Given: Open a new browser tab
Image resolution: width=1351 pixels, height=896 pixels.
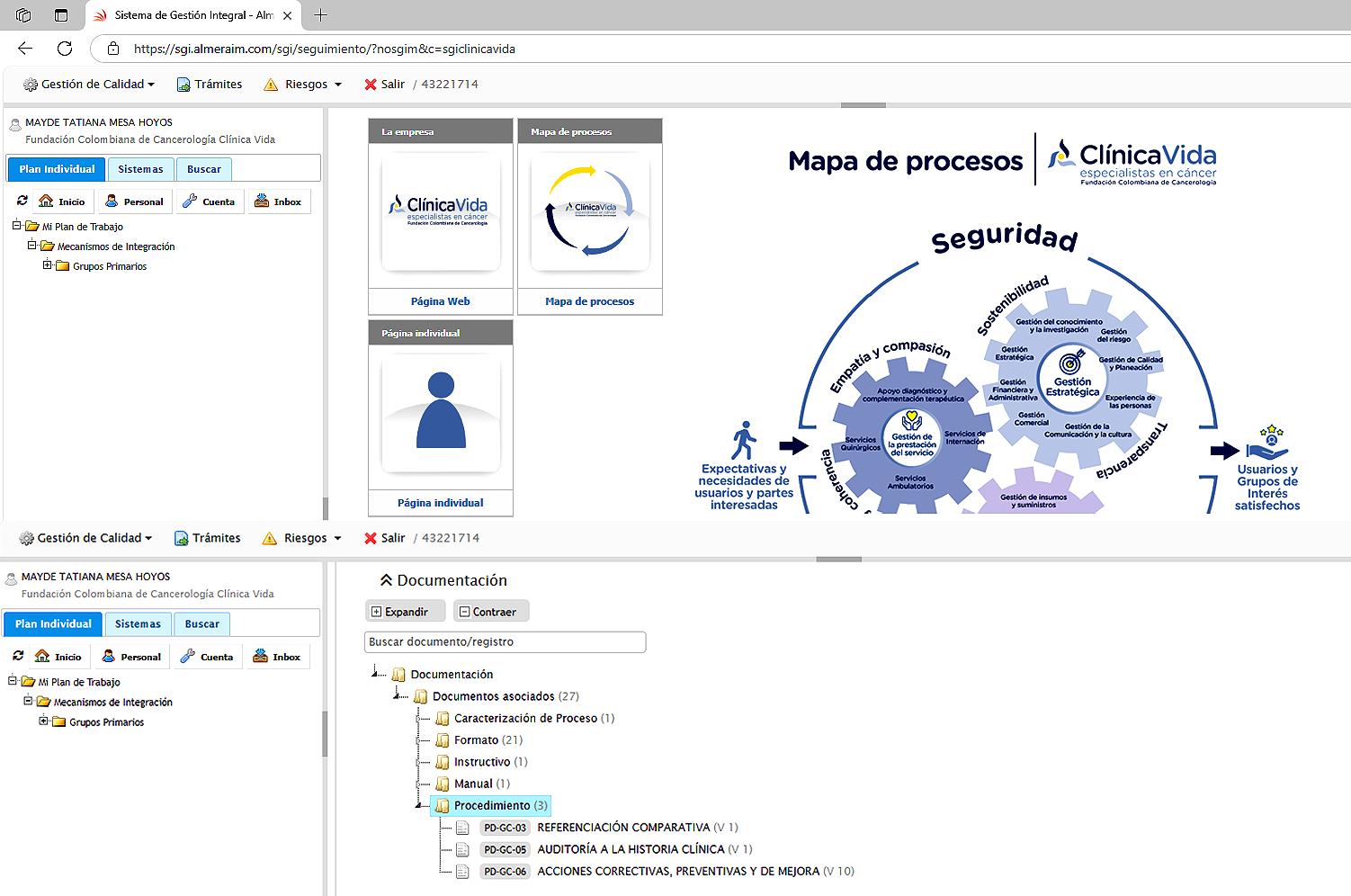Looking at the screenshot, I should tap(320, 15).
